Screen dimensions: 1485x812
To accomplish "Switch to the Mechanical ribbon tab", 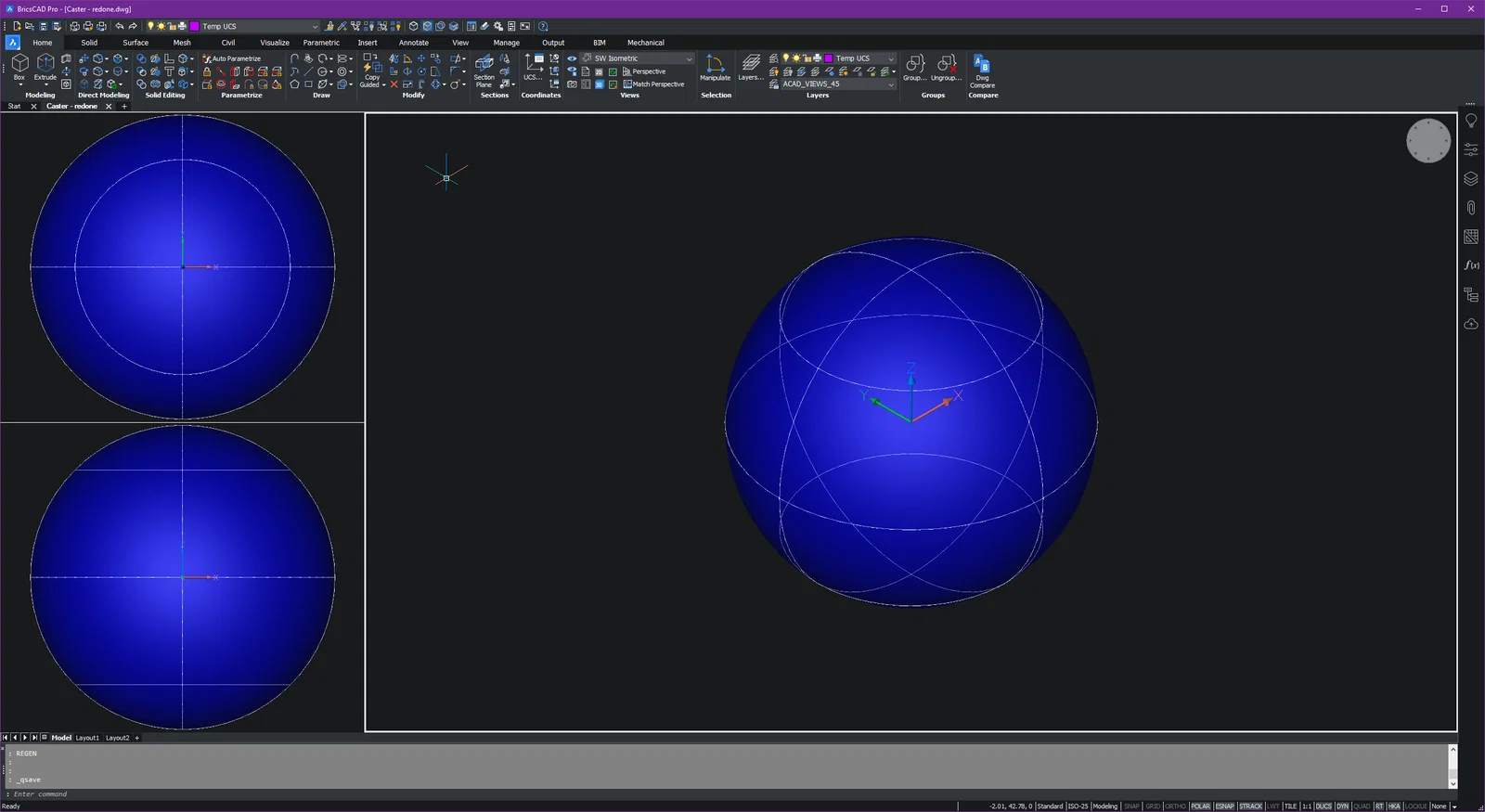I will [645, 43].
